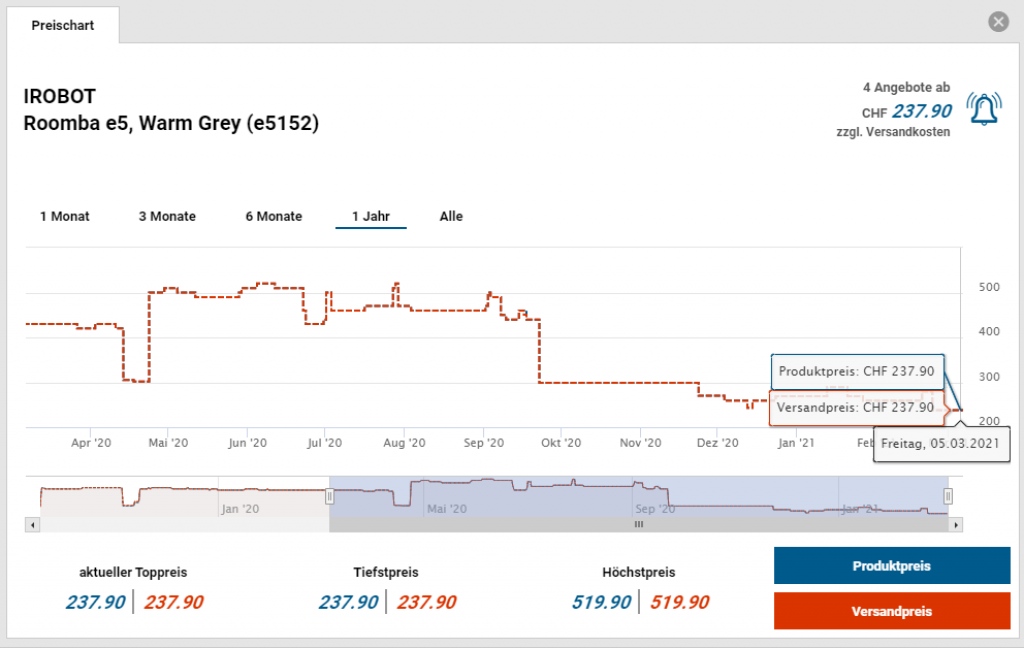Screen dimensions: 1024x648
Task: Switch to the 6 Monate range
Action: pos(274,216)
